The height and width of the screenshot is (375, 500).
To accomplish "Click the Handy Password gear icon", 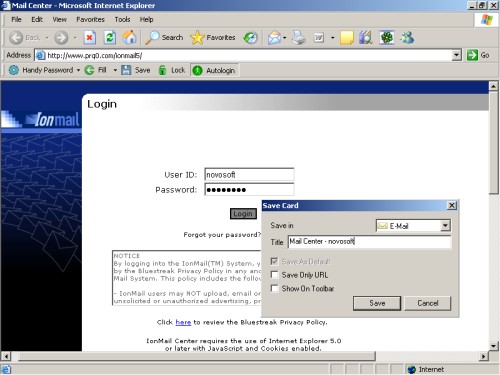I will pyautogui.click(x=14, y=70).
